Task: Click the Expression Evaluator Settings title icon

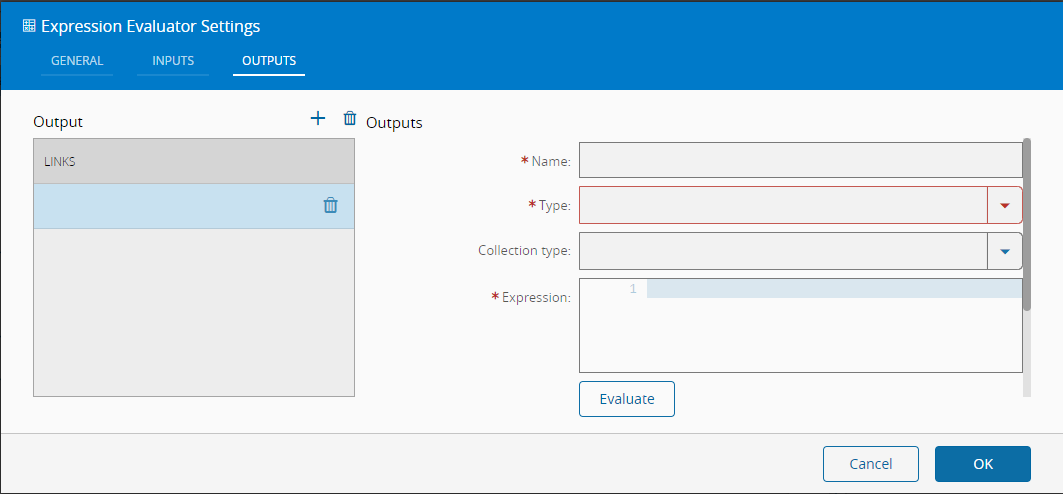Action: click(x=29, y=26)
